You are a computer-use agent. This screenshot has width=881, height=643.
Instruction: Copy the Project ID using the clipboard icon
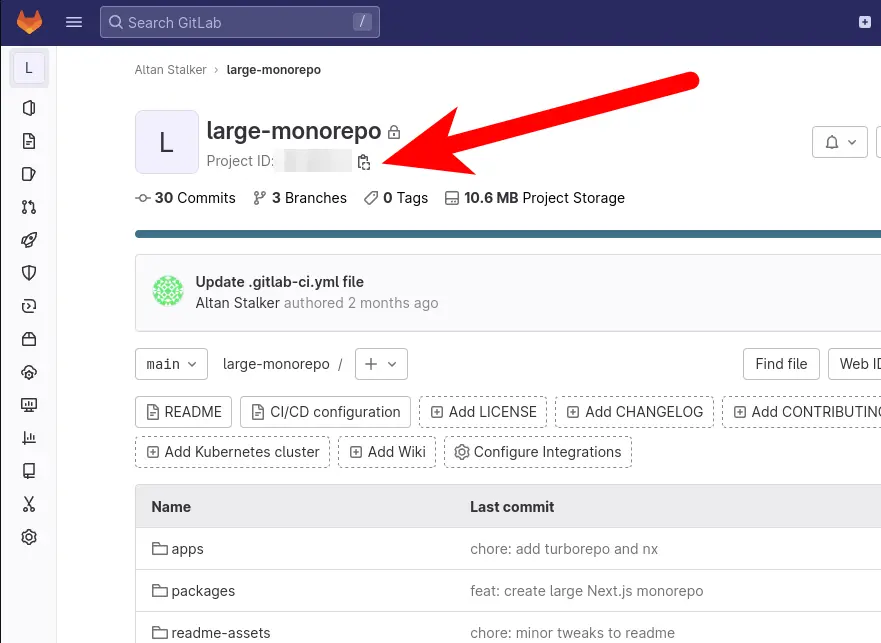click(x=364, y=162)
